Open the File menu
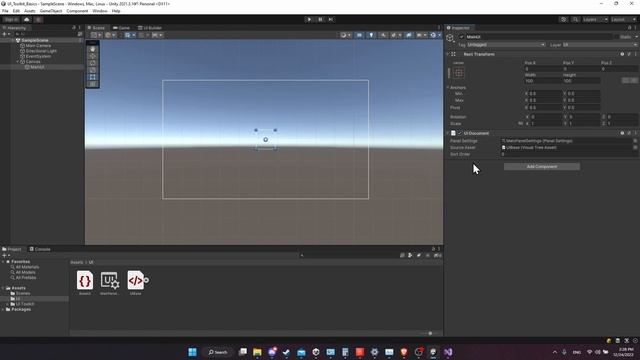Image resolution: width=640 pixels, height=360 pixels. tap(5, 11)
